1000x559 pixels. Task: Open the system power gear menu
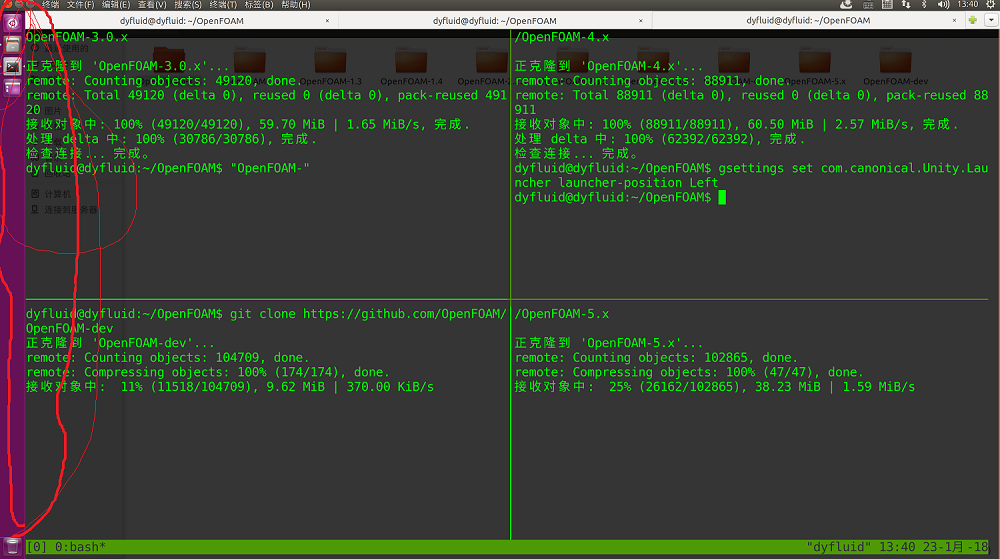[991, 4]
